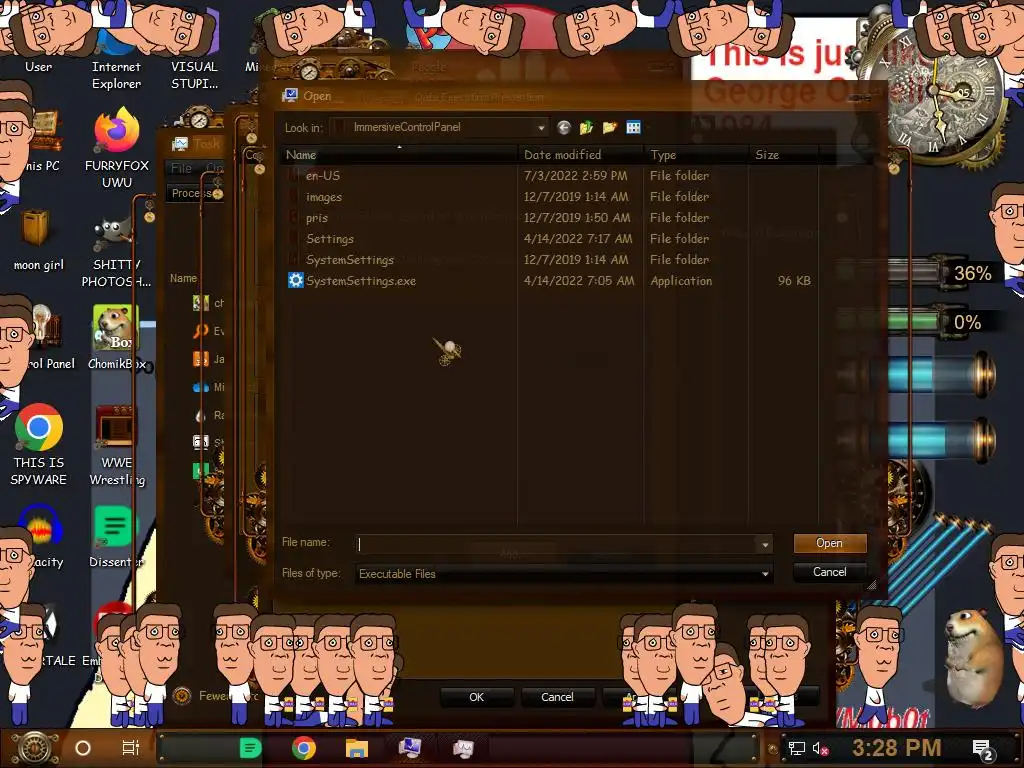Click the 3:28 PM taskbar clock

[x=897, y=747]
